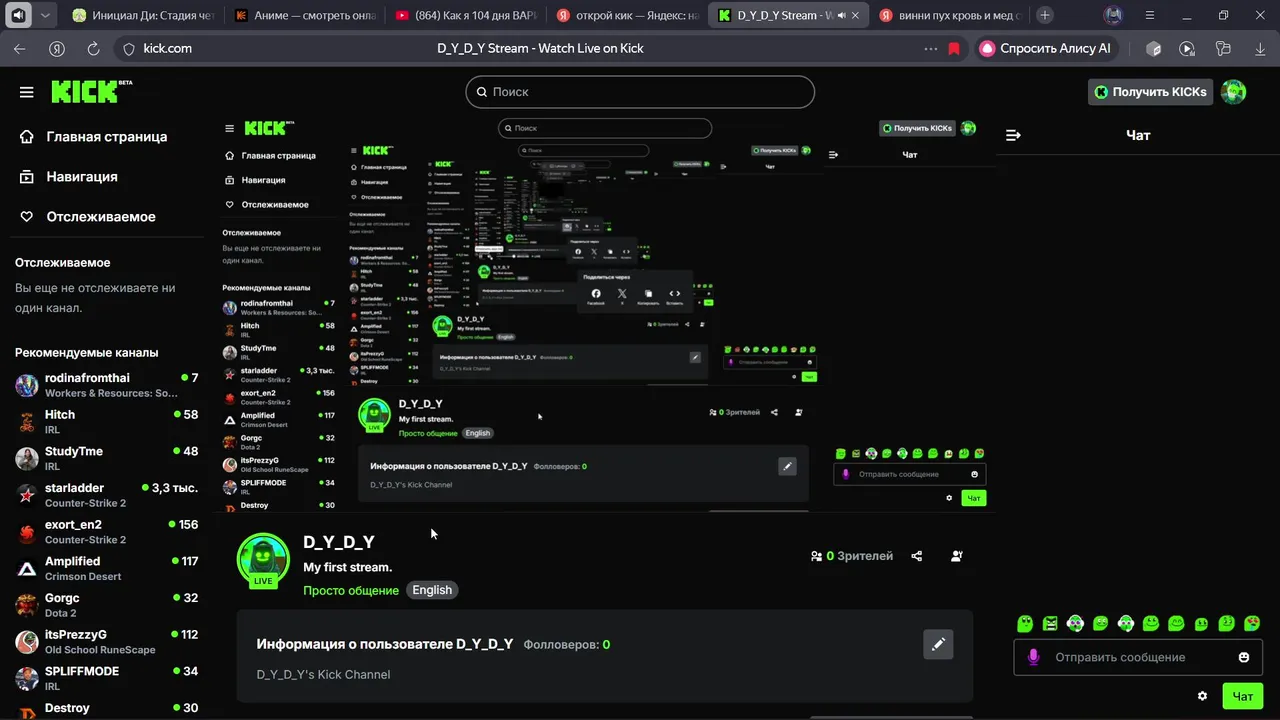Pick the heart-eyes emote

click(x=1252, y=624)
